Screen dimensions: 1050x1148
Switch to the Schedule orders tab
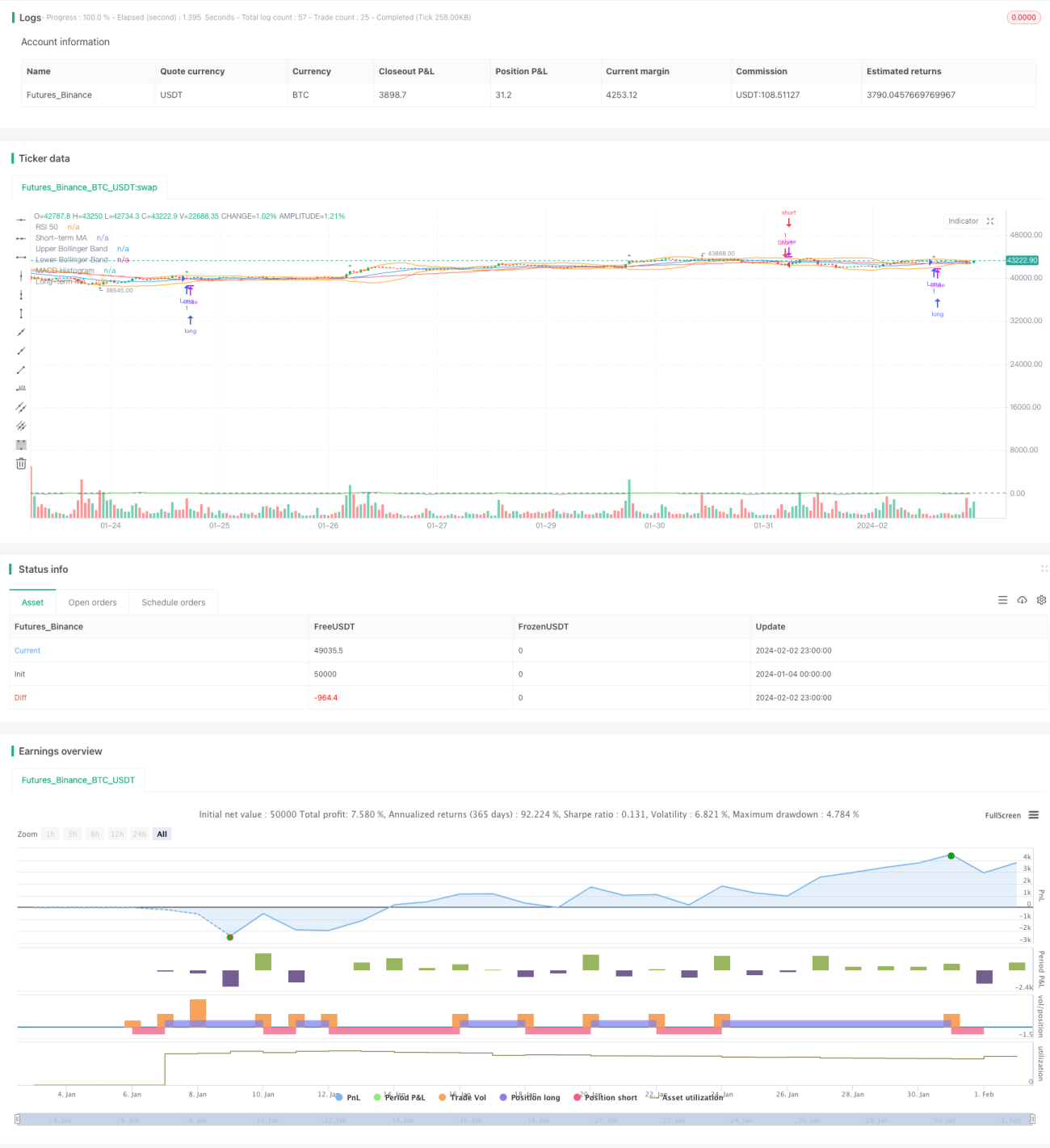coord(174,603)
